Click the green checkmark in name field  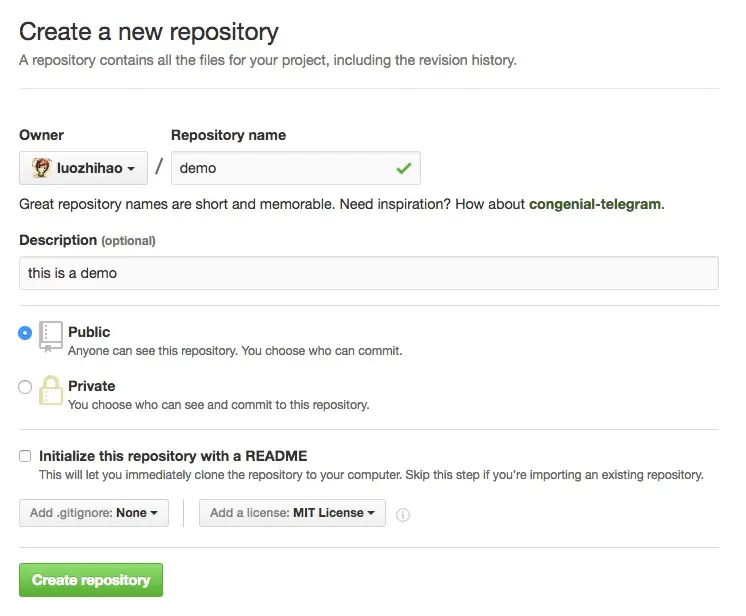pyautogui.click(x=403, y=168)
